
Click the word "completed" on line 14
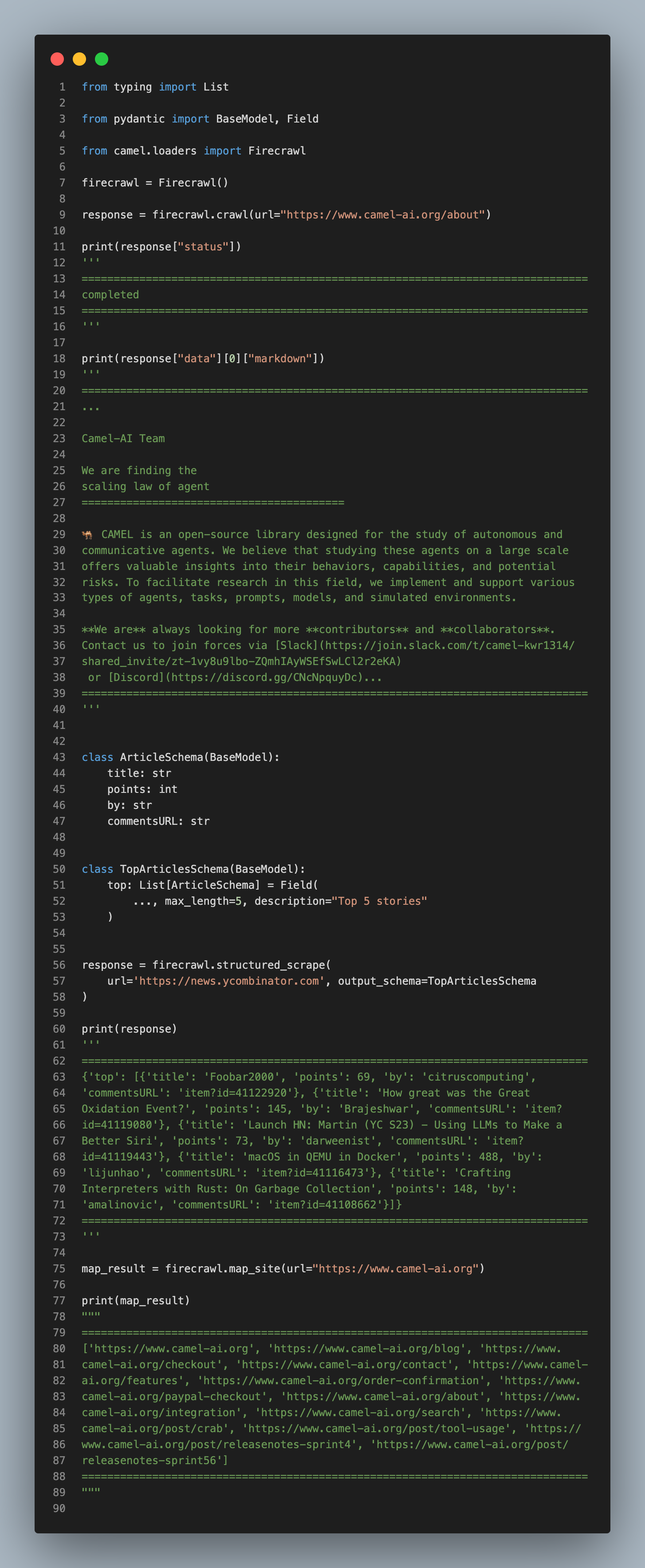(110, 295)
